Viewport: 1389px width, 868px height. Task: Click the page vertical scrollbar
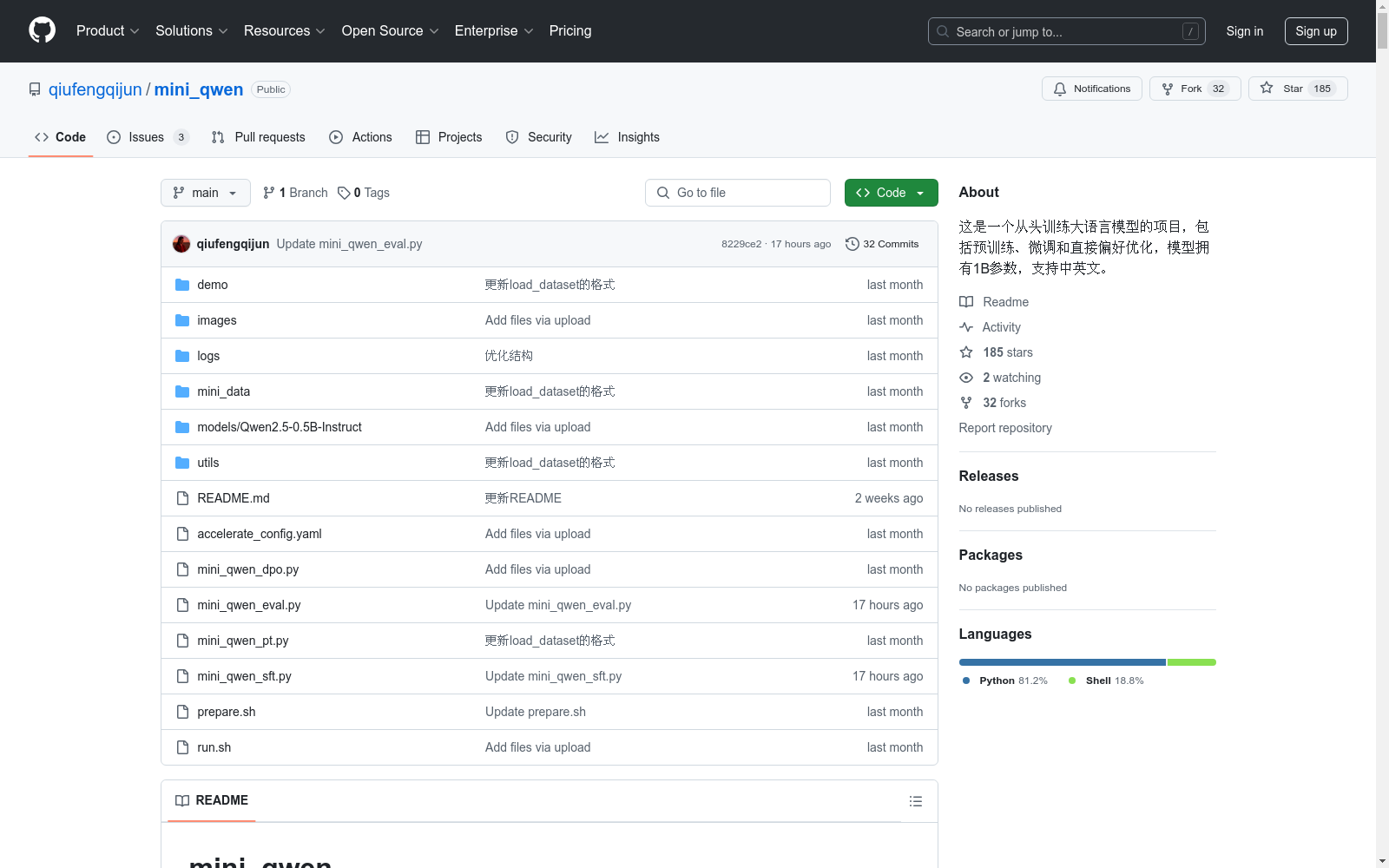click(1382, 434)
